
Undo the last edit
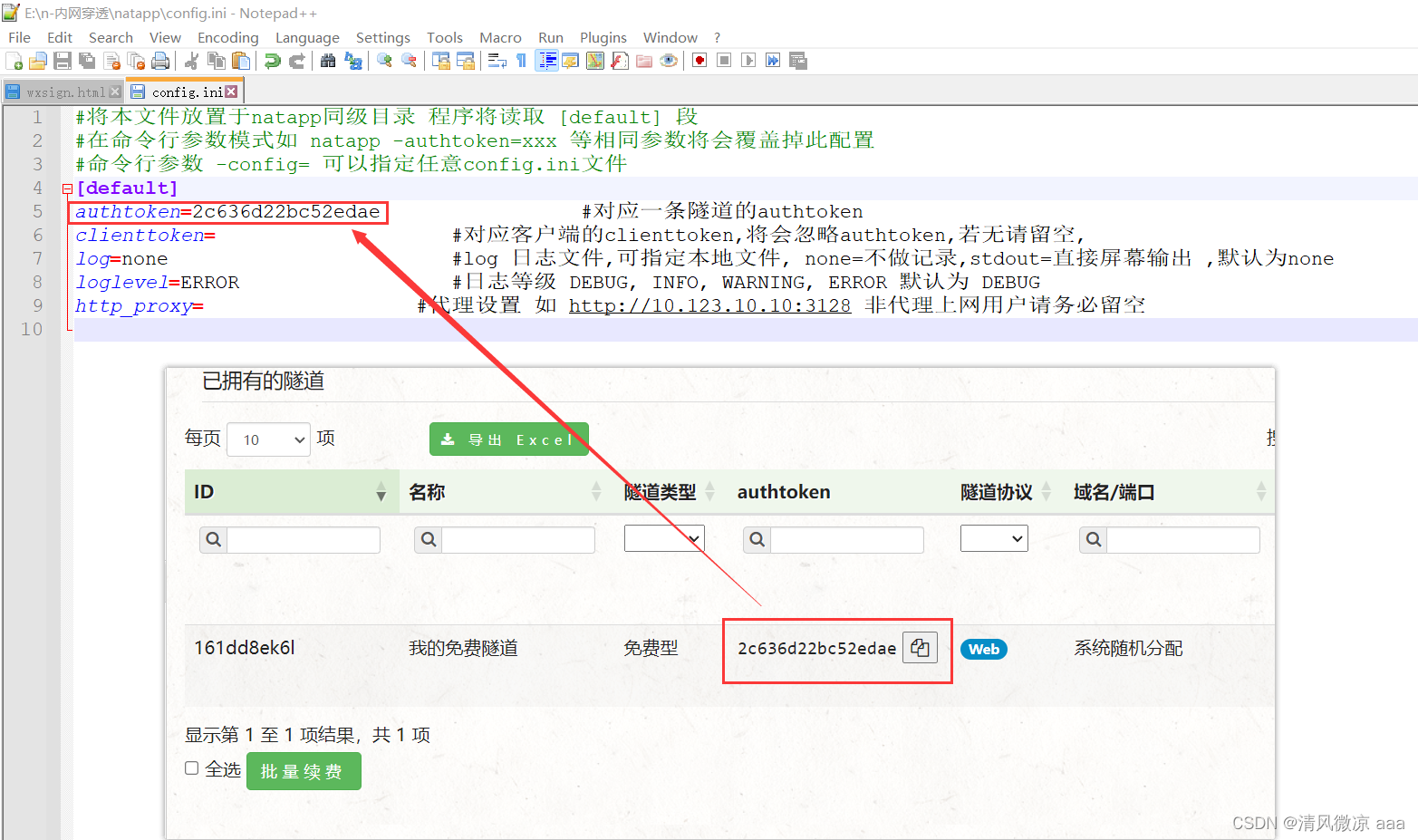pyautogui.click(x=272, y=61)
